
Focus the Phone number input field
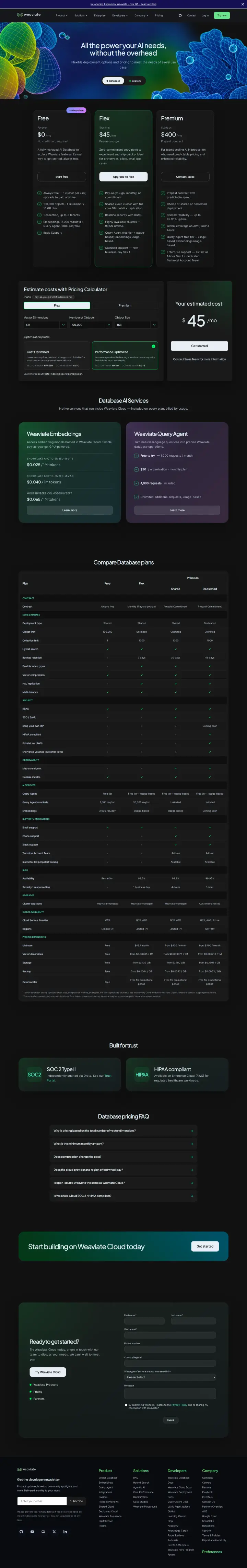click(170, 1349)
